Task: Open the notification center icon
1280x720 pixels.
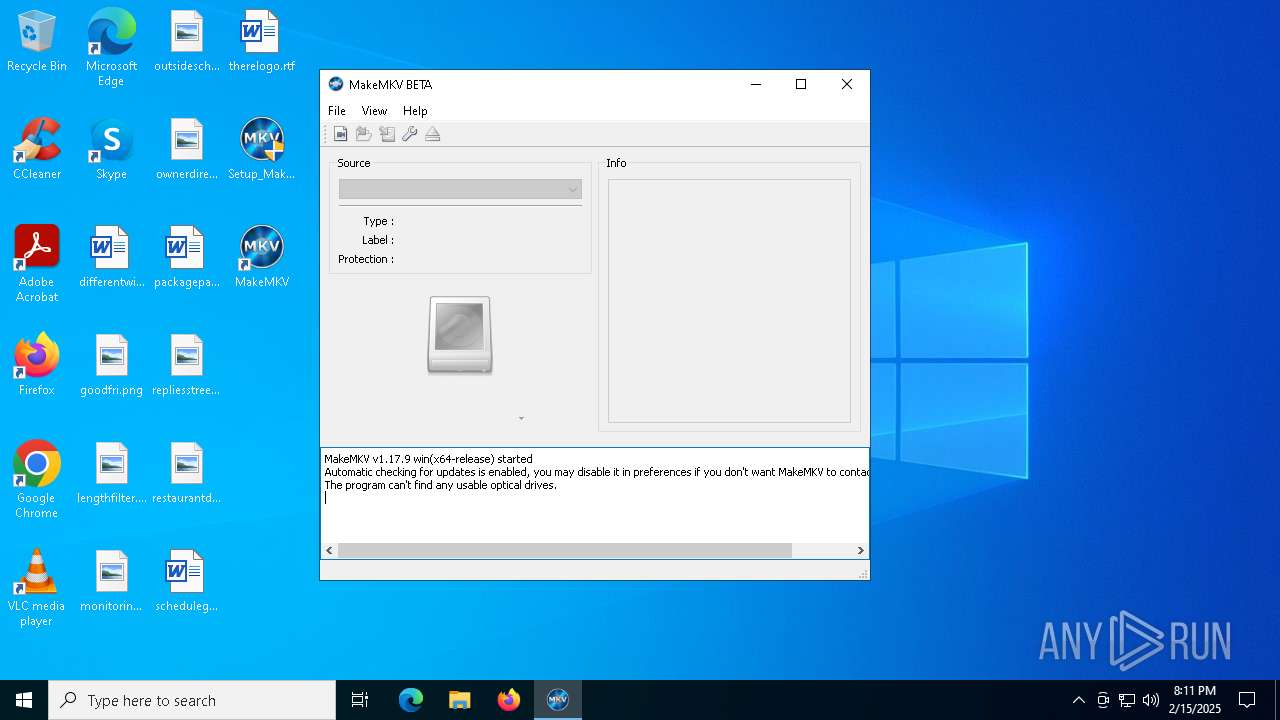Action: [1247, 700]
